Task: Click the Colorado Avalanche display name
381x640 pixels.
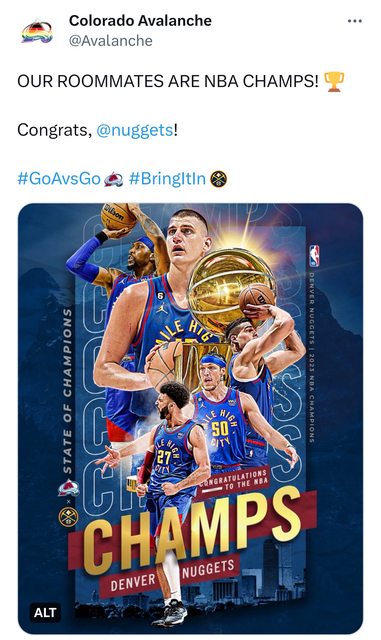Action: pyautogui.click(x=140, y=20)
